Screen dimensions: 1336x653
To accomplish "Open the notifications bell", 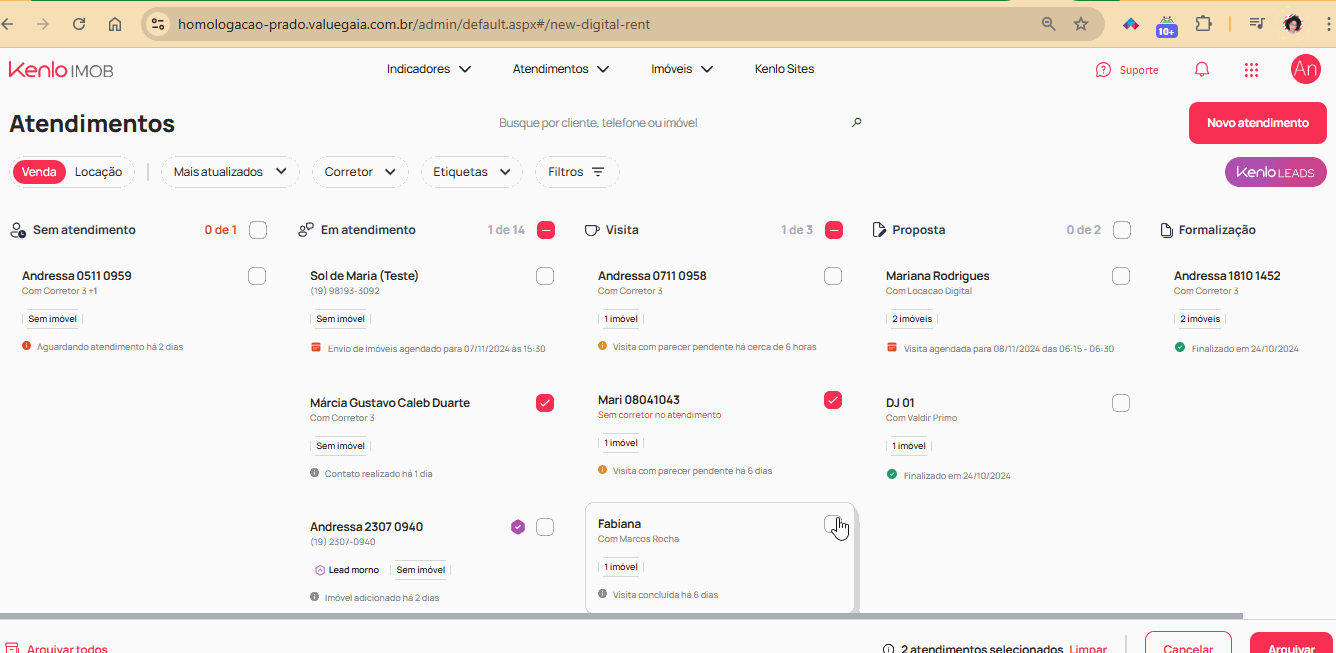I will [x=1202, y=69].
